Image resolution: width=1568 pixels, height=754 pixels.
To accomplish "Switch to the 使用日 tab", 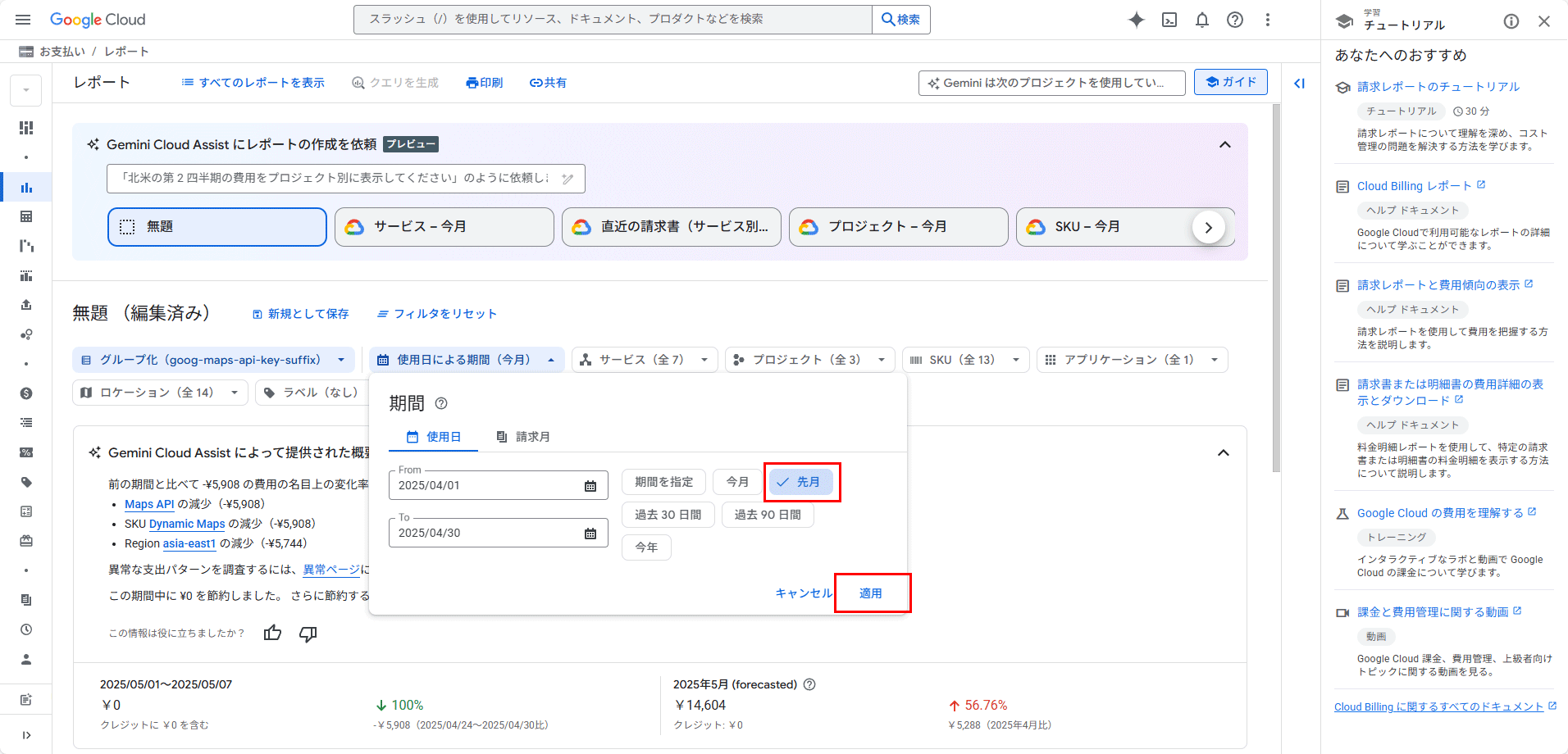I will point(434,437).
